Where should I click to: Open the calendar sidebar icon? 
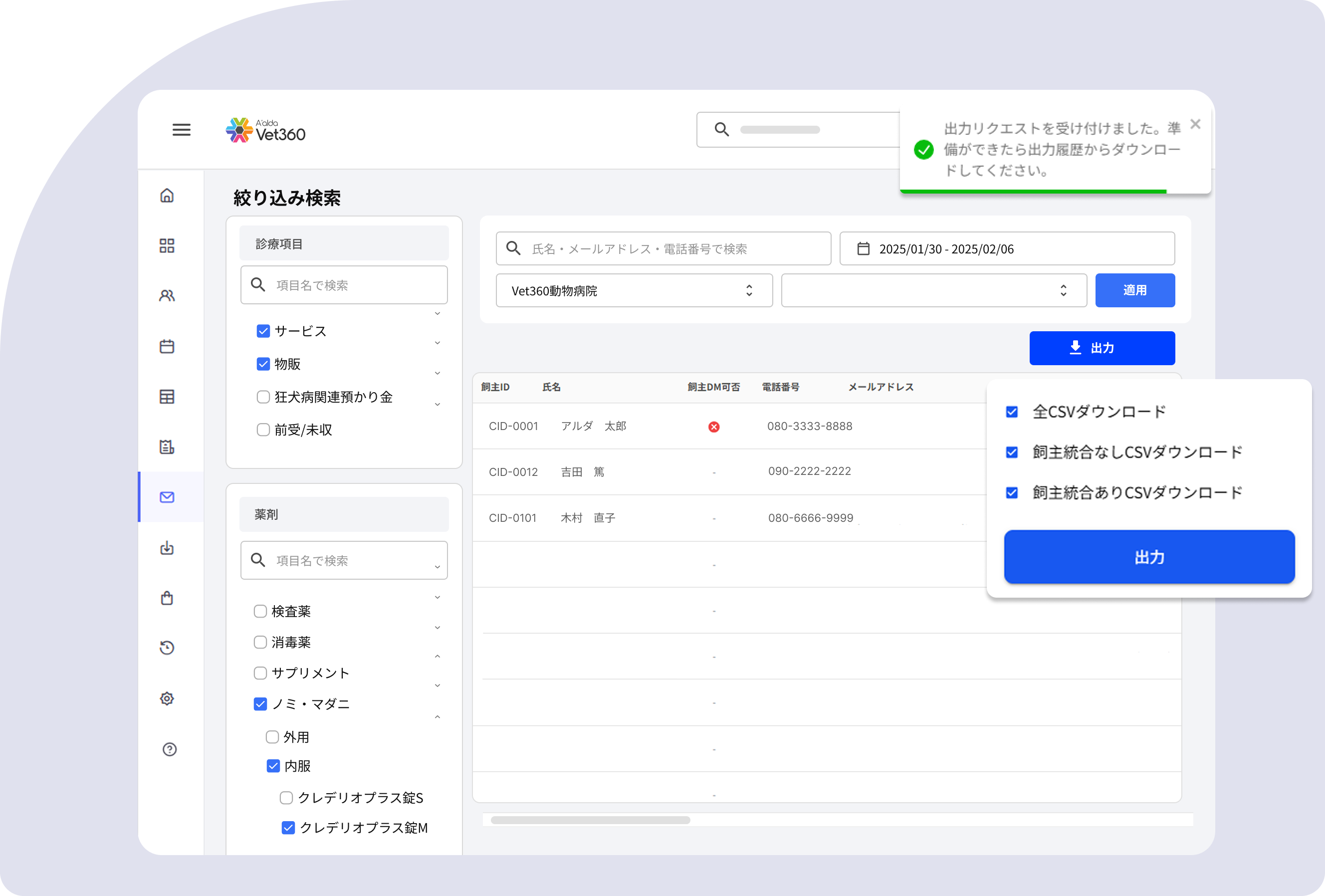167,346
